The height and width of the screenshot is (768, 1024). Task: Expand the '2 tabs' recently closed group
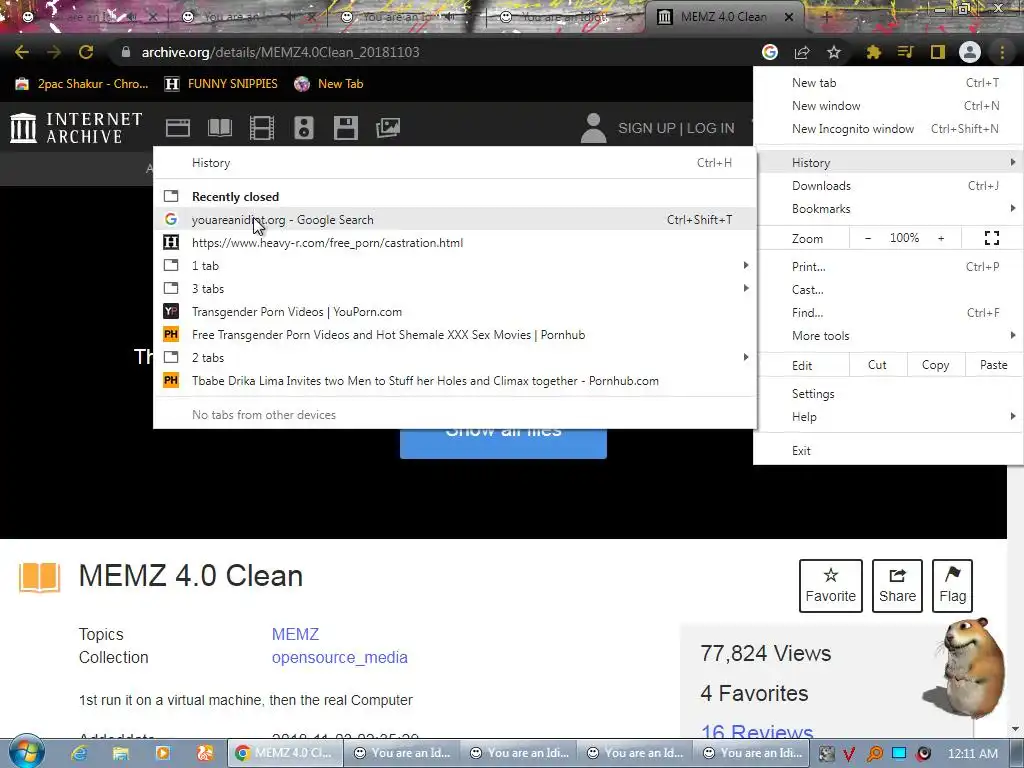tap(455, 358)
